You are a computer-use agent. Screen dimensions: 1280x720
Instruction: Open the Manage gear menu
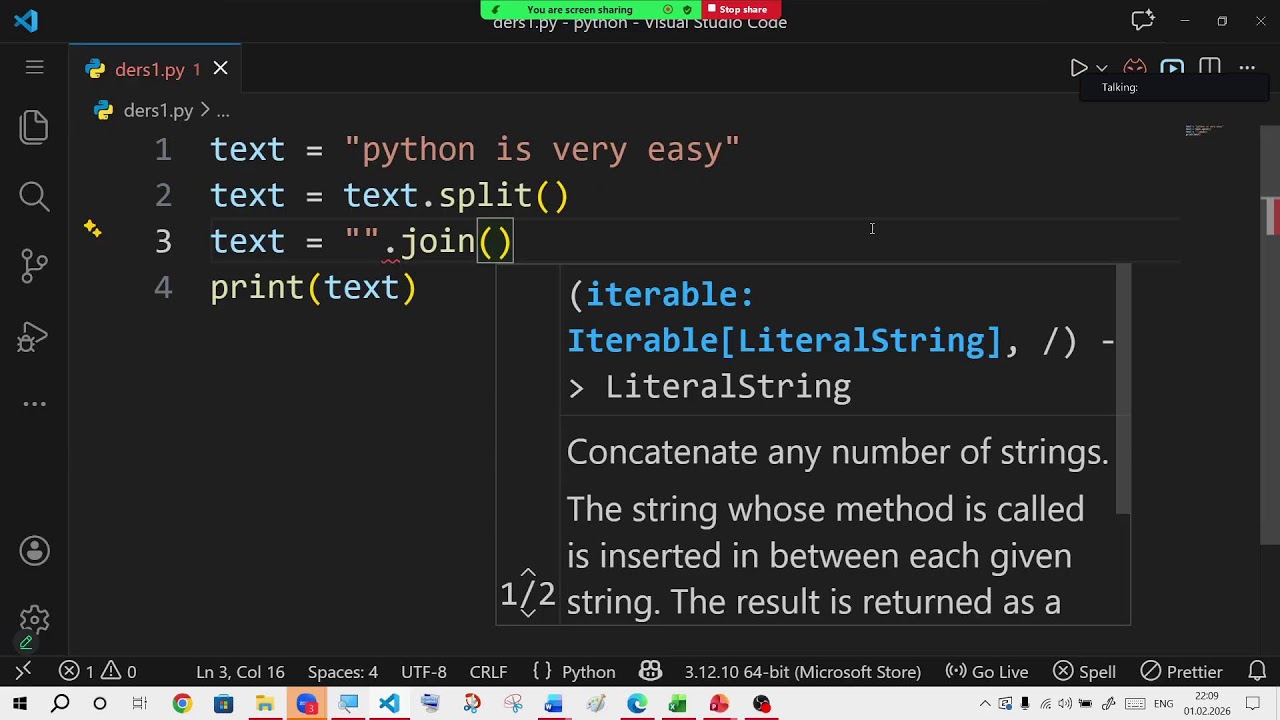(34, 621)
